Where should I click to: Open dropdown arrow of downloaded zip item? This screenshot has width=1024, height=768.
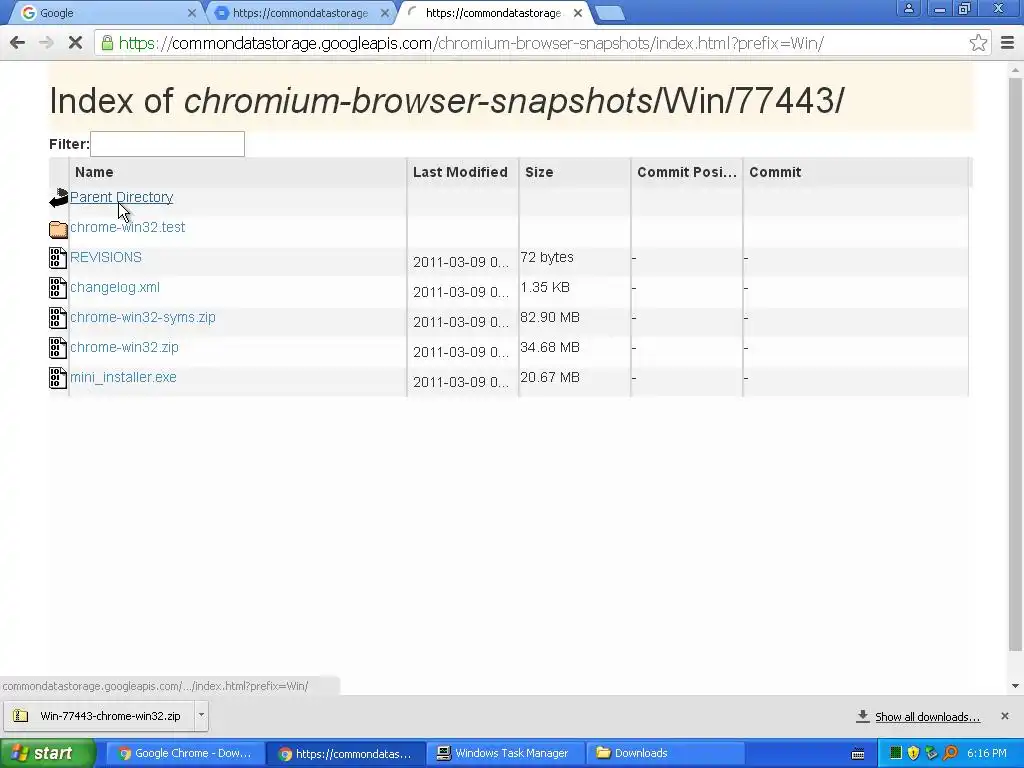(x=201, y=715)
